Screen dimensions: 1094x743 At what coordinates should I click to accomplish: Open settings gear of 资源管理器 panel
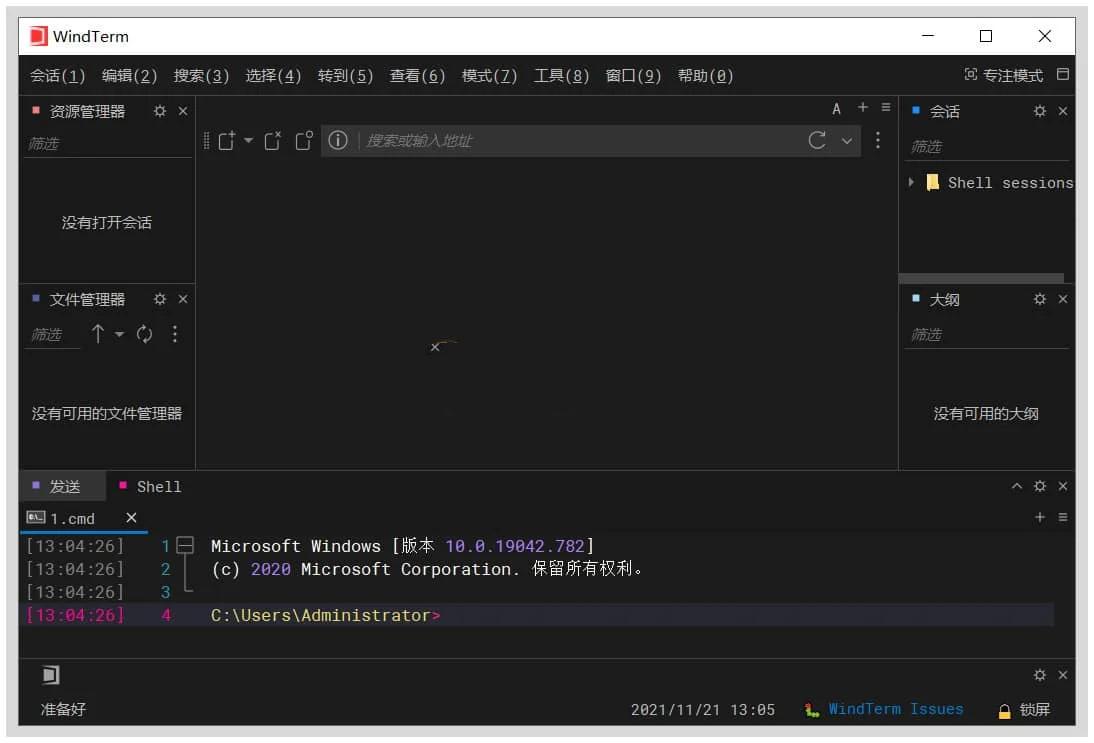pyautogui.click(x=160, y=111)
